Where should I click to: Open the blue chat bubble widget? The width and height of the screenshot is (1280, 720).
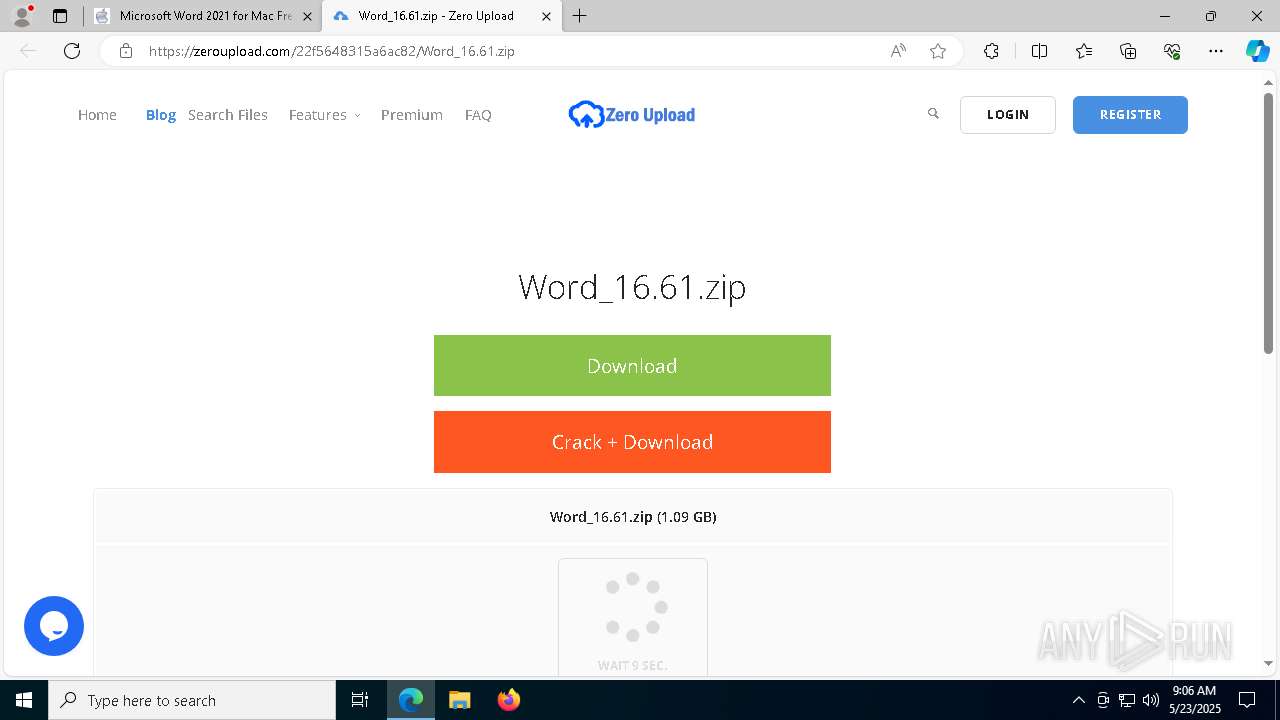point(54,626)
